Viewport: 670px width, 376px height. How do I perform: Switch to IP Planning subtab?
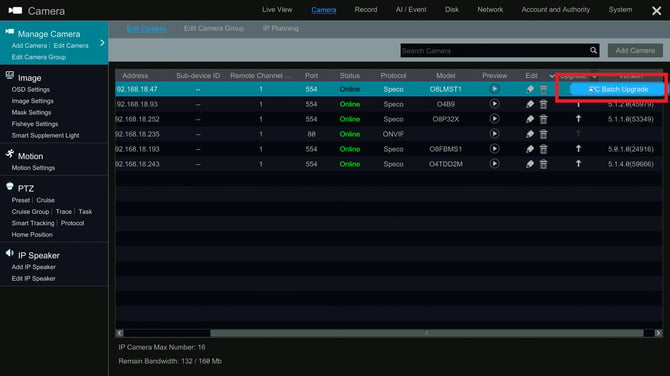[281, 28]
